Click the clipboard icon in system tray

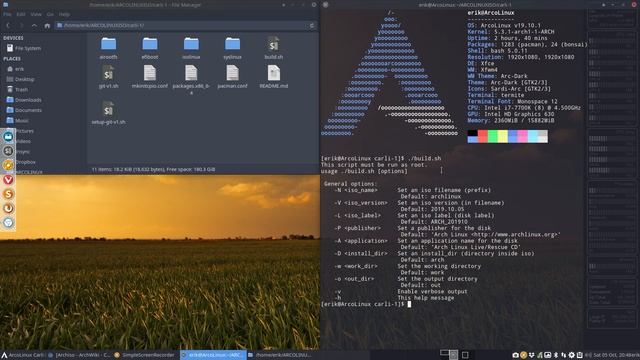(580, 355)
